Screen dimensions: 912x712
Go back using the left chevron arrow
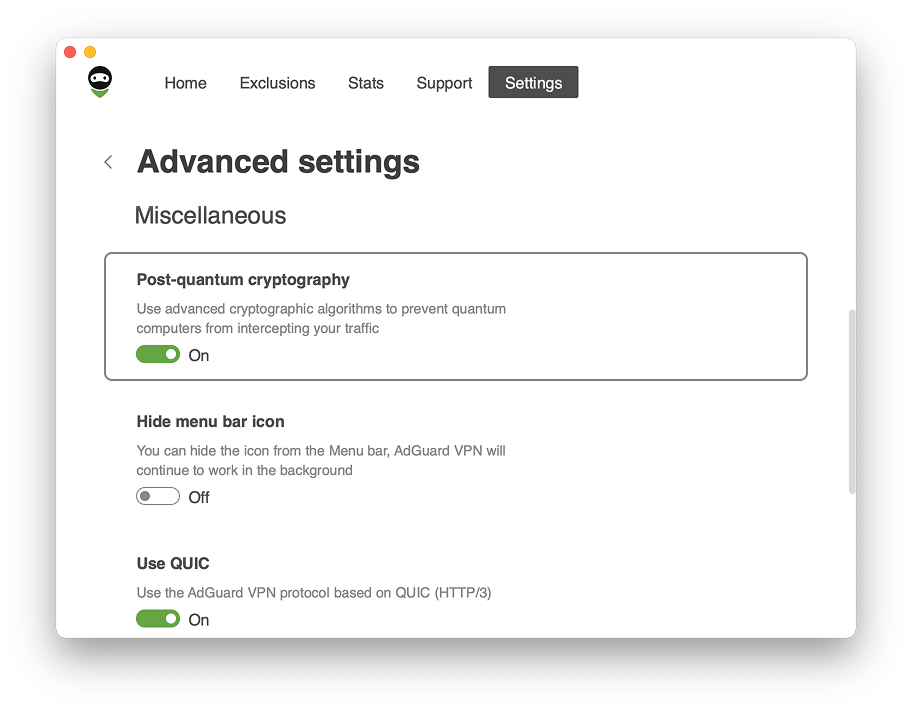tap(108, 162)
